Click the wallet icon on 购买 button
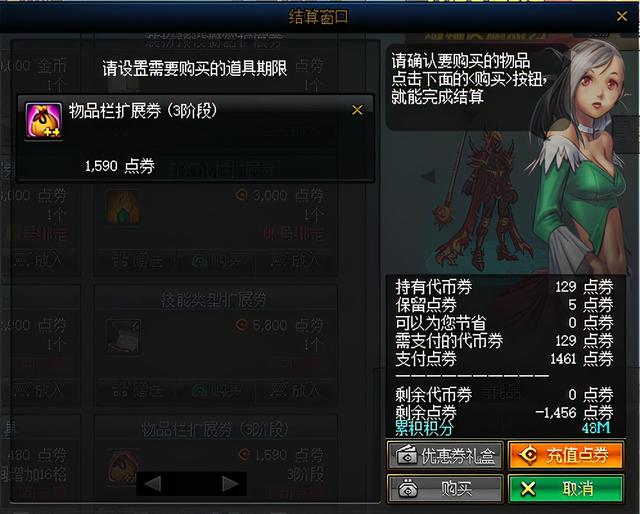The image size is (640, 514). tap(407, 488)
